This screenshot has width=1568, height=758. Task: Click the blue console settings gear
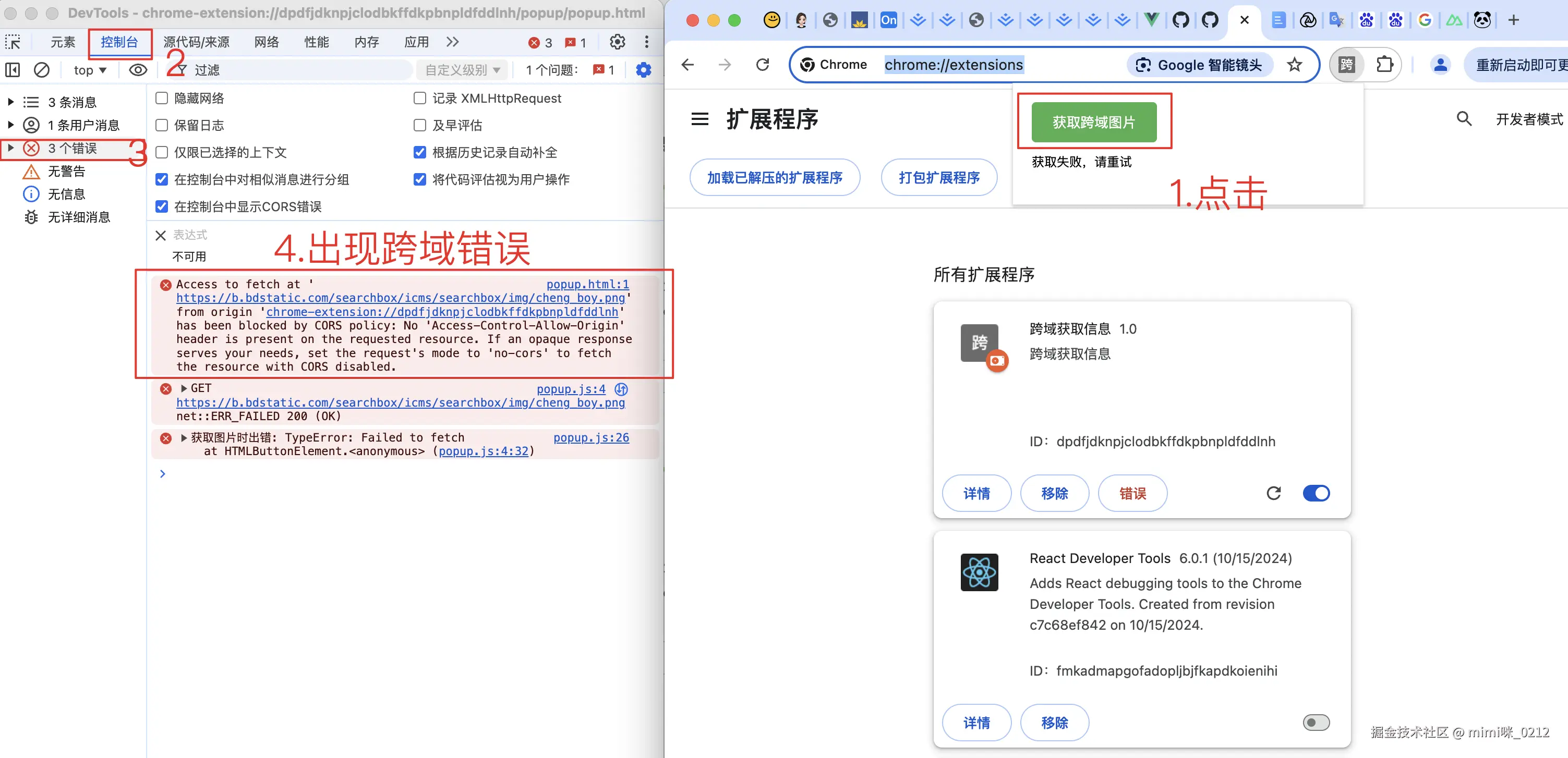pos(643,70)
